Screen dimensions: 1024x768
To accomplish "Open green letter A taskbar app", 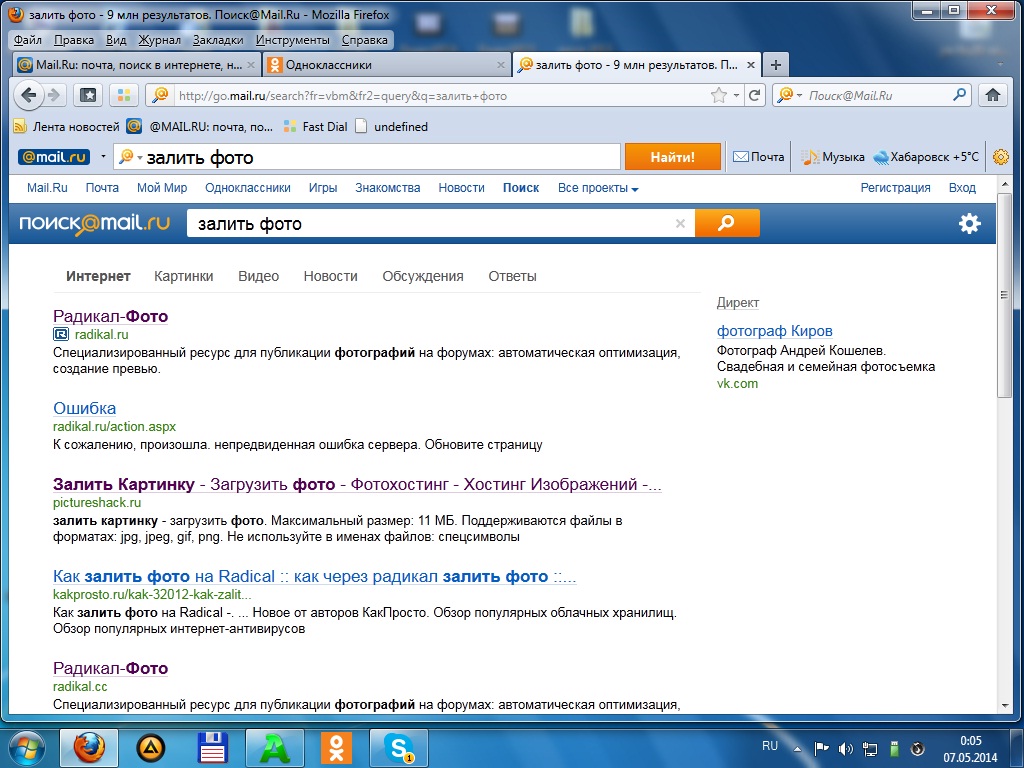I will coord(274,748).
